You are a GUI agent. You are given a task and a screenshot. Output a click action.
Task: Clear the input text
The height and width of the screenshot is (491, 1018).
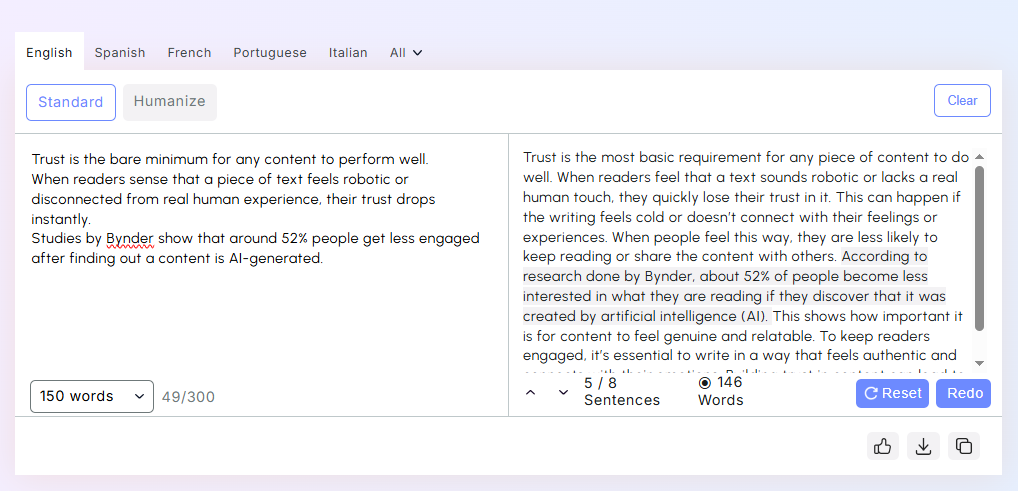coord(962,101)
